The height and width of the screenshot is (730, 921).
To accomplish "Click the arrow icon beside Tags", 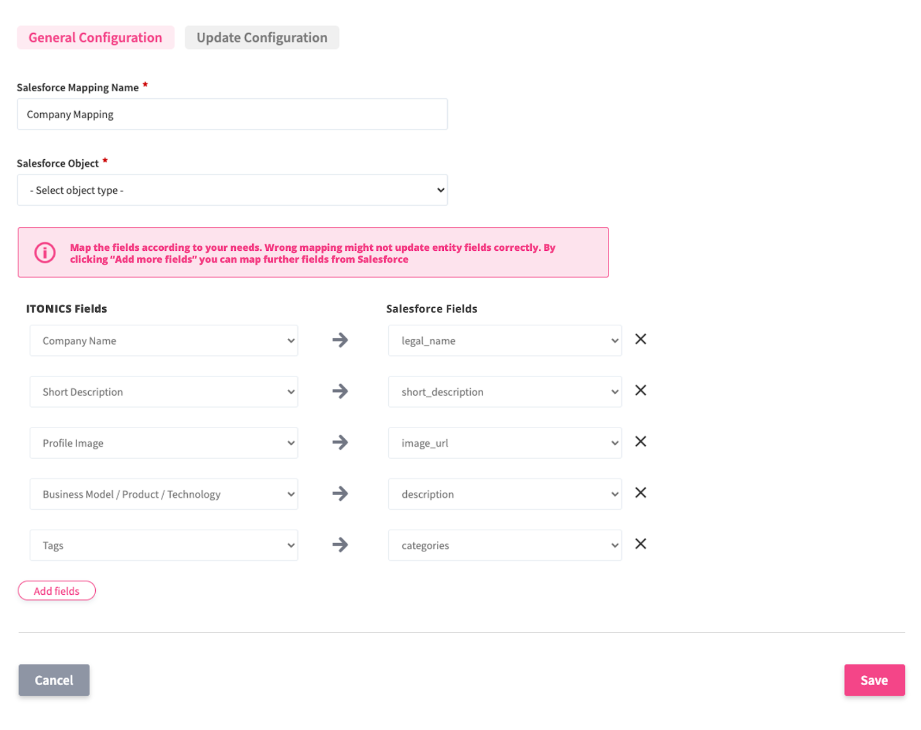I will coord(340,545).
